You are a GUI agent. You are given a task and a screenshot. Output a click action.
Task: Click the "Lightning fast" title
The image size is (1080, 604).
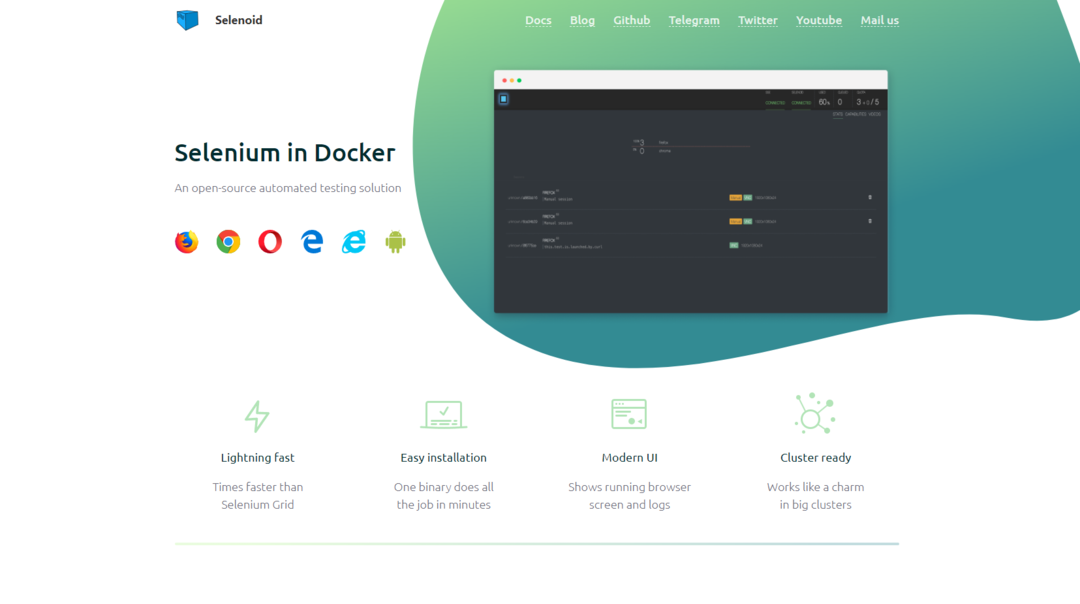point(258,457)
